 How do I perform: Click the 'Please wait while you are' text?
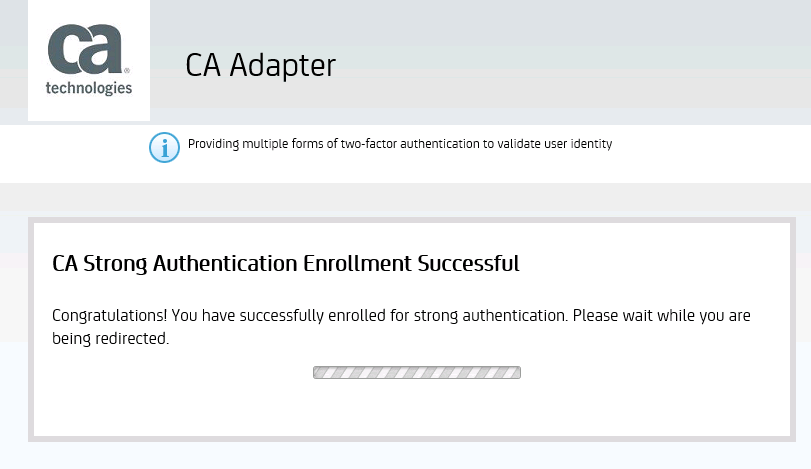coord(662,315)
